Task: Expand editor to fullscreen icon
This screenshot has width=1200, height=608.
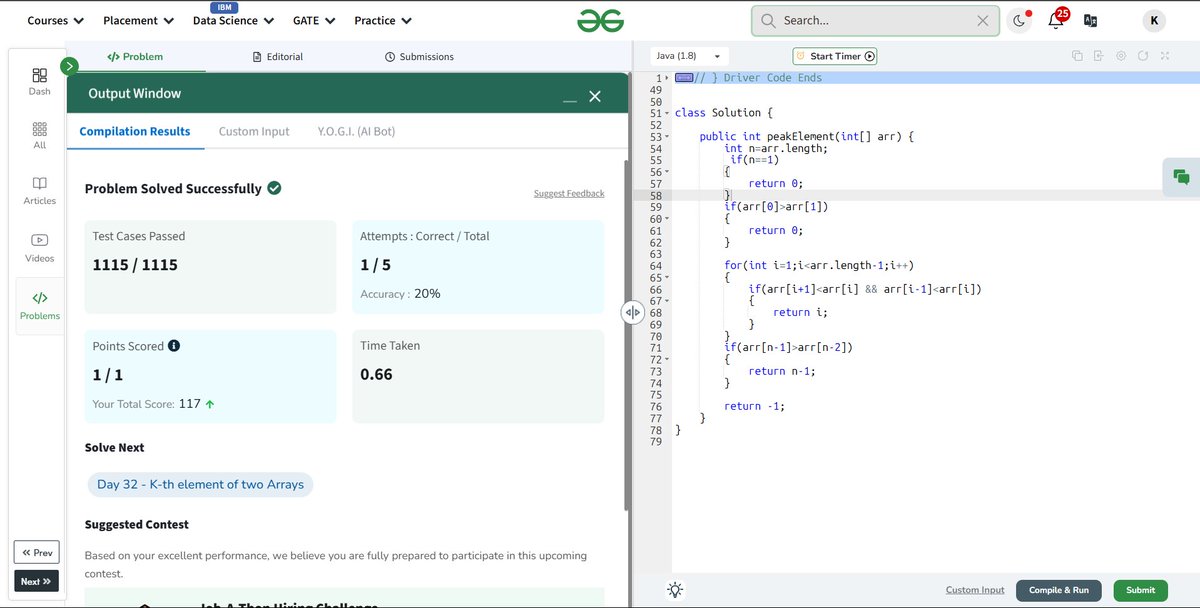Action: 1165,56
